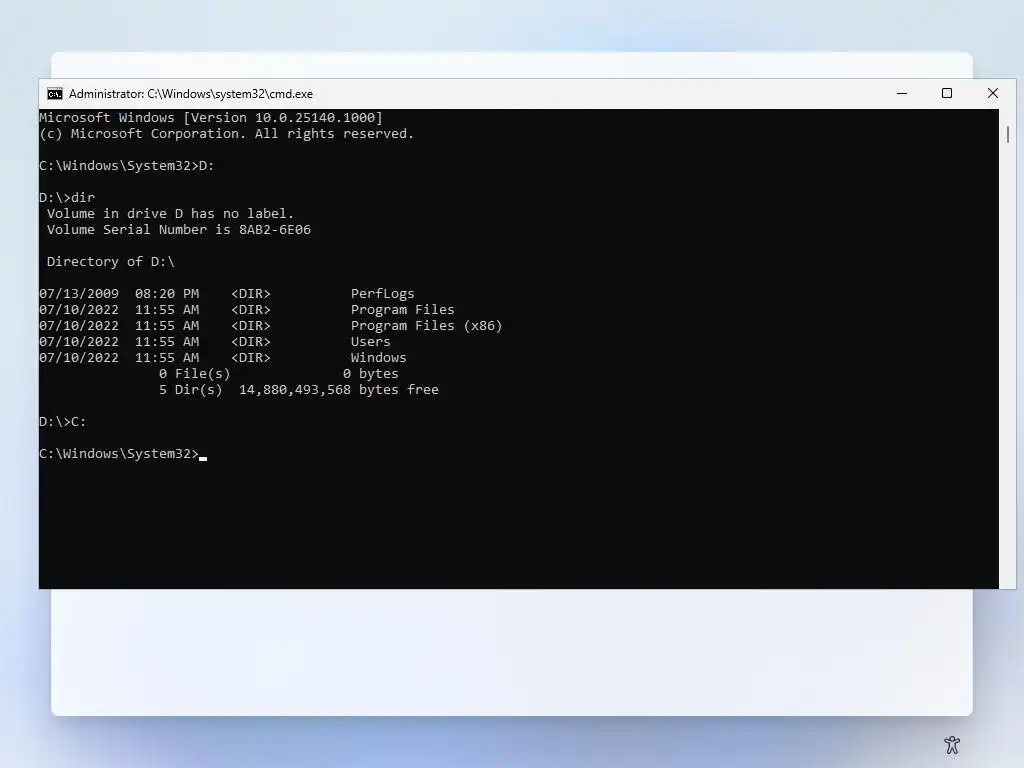Click the 'Users' directory entry
This screenshot has width=1024, height=768.
370,342
